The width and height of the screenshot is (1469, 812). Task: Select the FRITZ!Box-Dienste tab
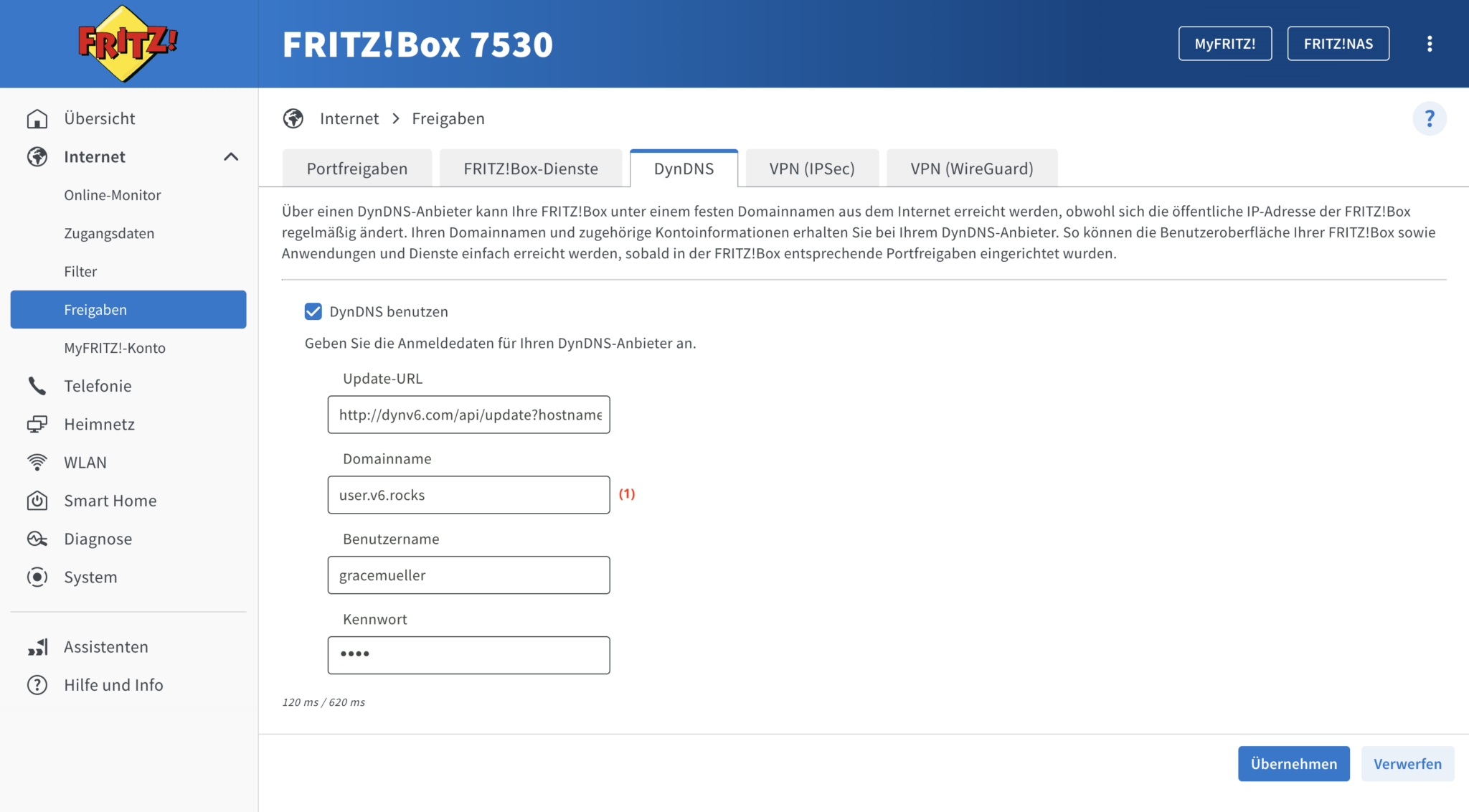(531, 168)
